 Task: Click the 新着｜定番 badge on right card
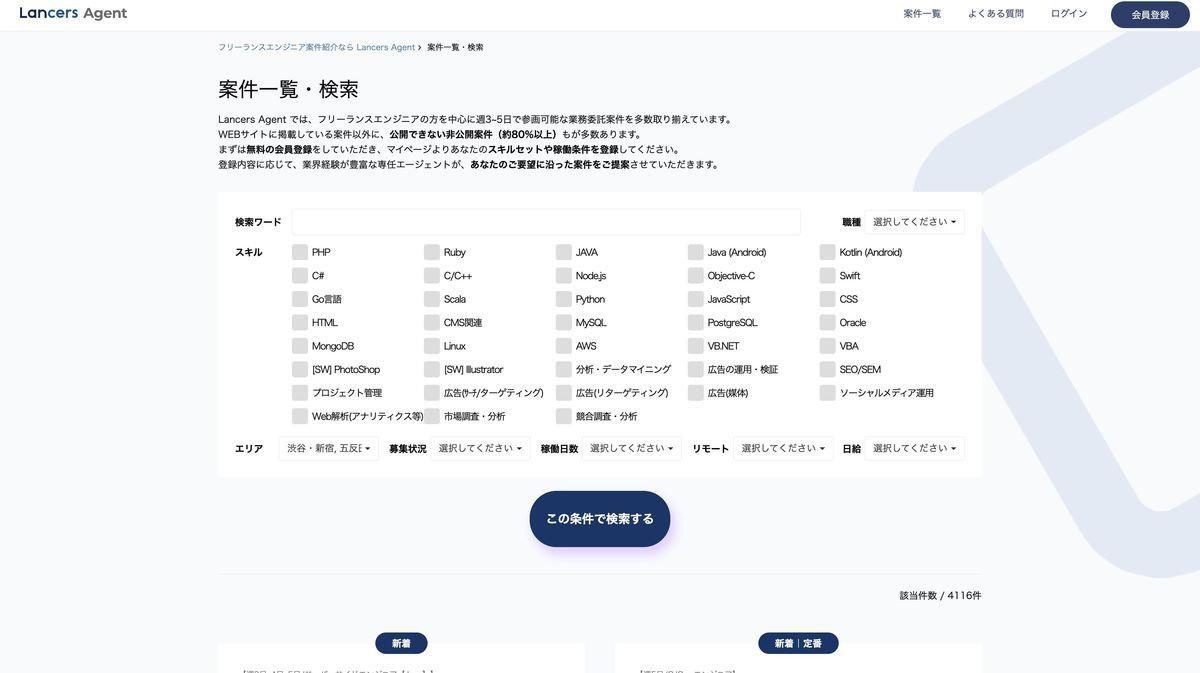click(x=798, y=644)
